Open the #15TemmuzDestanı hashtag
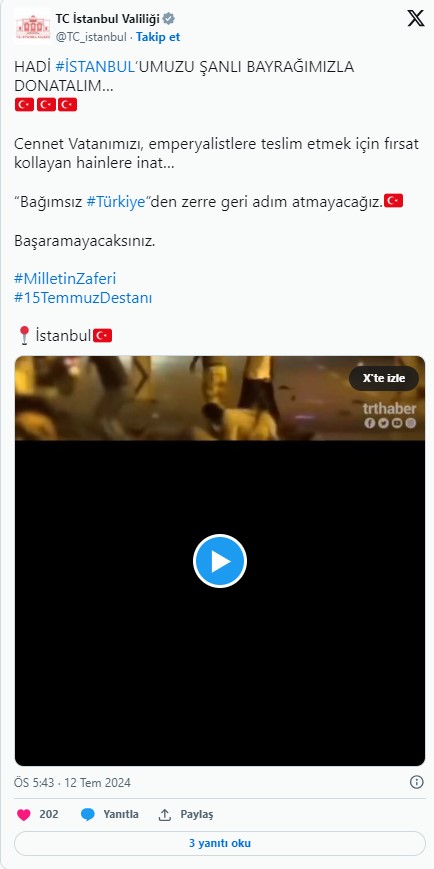The height and width of the screenshot is (869, 434). (x=83, y=298)
